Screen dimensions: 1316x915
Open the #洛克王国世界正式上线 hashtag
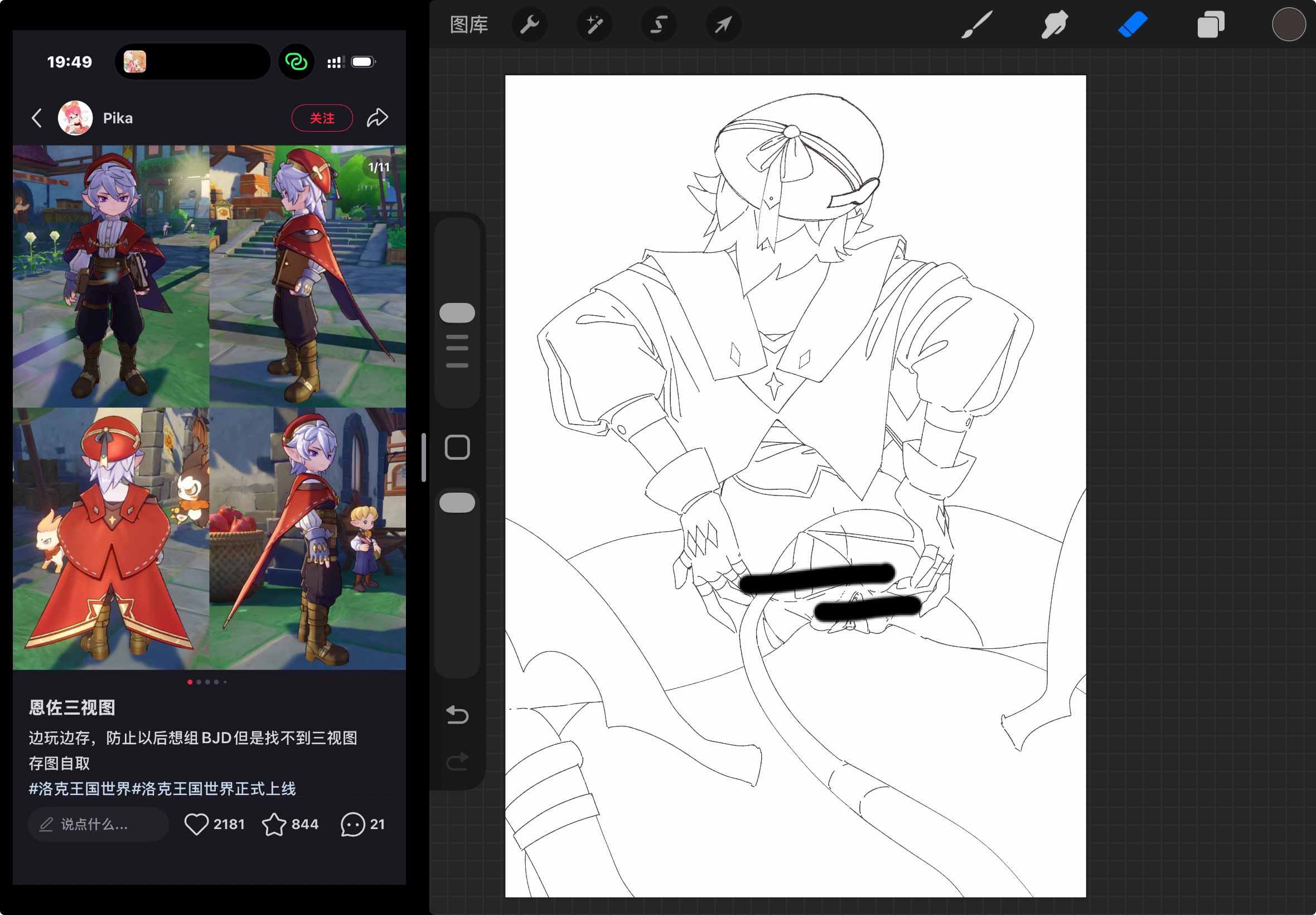[214, 788]
